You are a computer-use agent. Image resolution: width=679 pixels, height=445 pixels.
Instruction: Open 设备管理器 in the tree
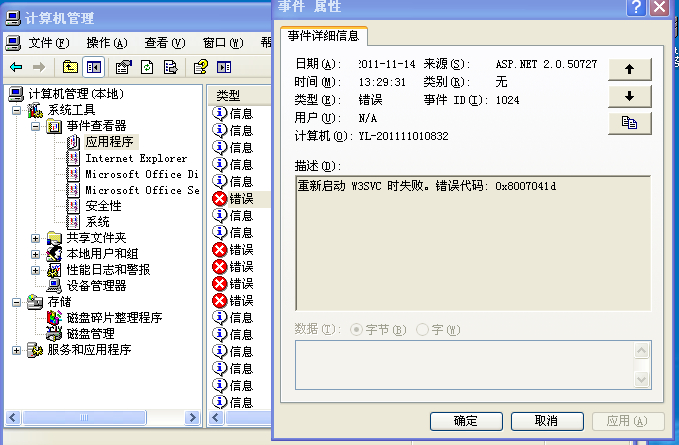(x=96, y=286)
